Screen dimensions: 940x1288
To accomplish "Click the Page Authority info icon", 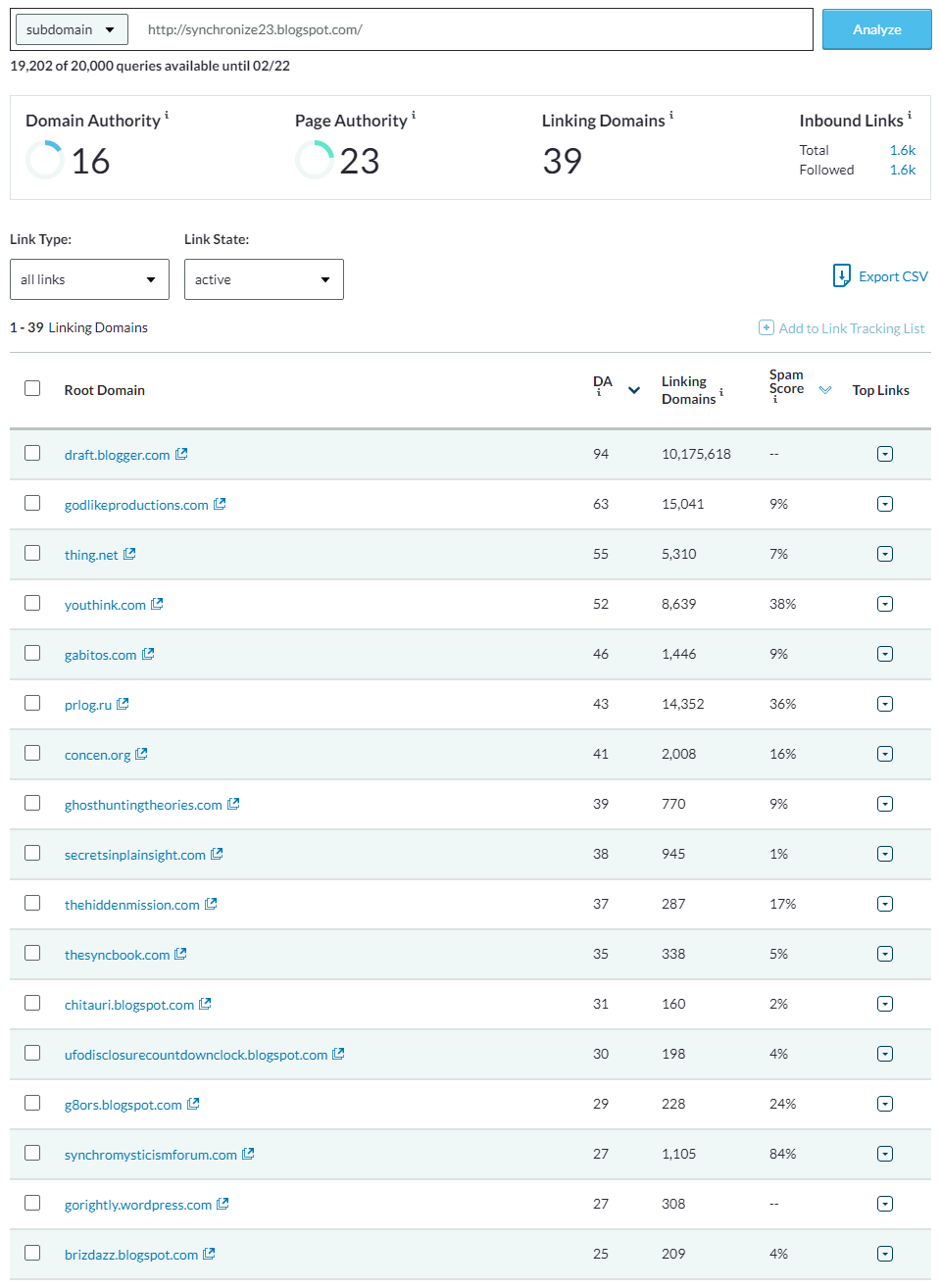I will (413, 114).
